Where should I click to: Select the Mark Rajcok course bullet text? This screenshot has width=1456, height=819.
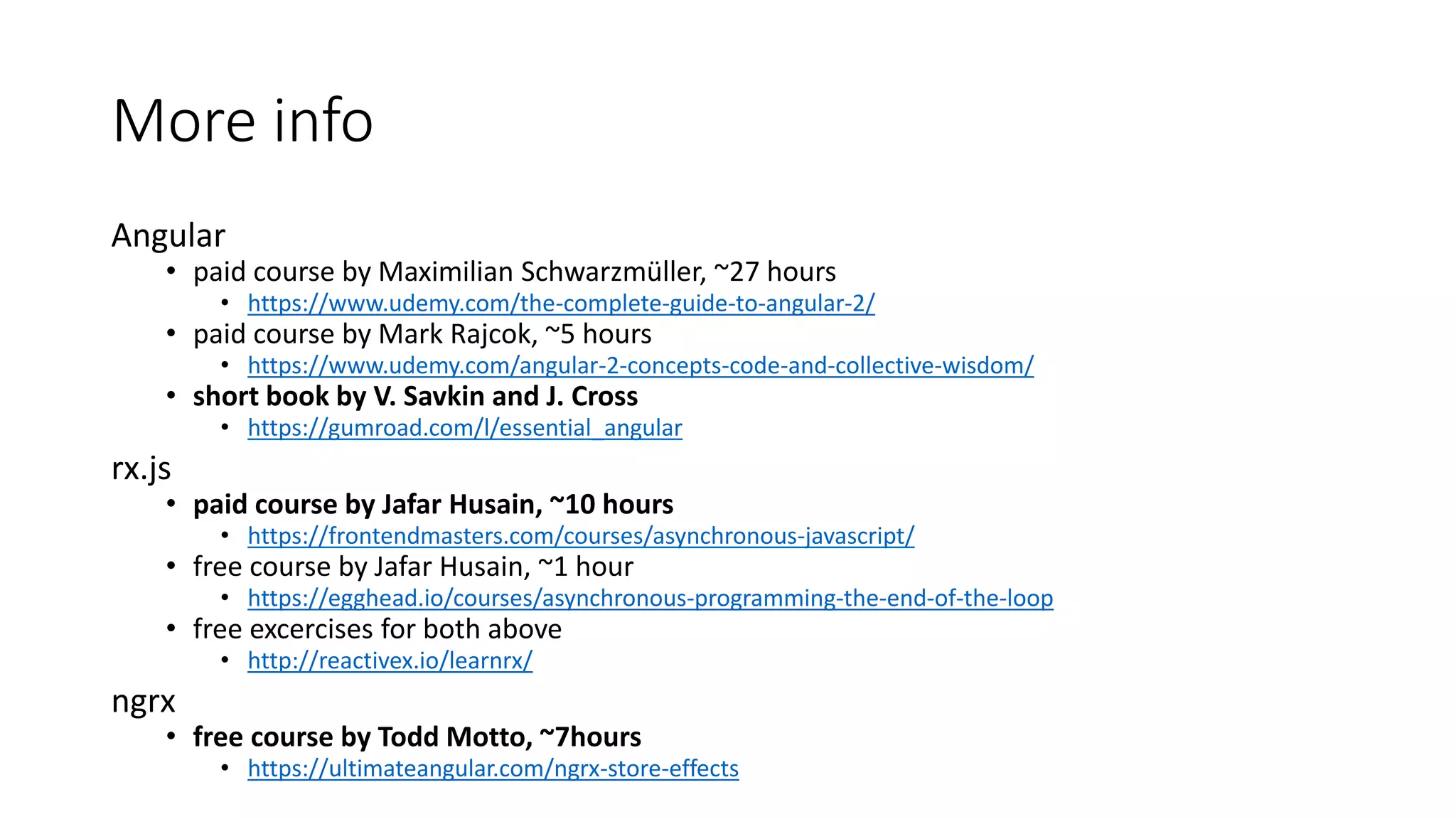[422, 334]
